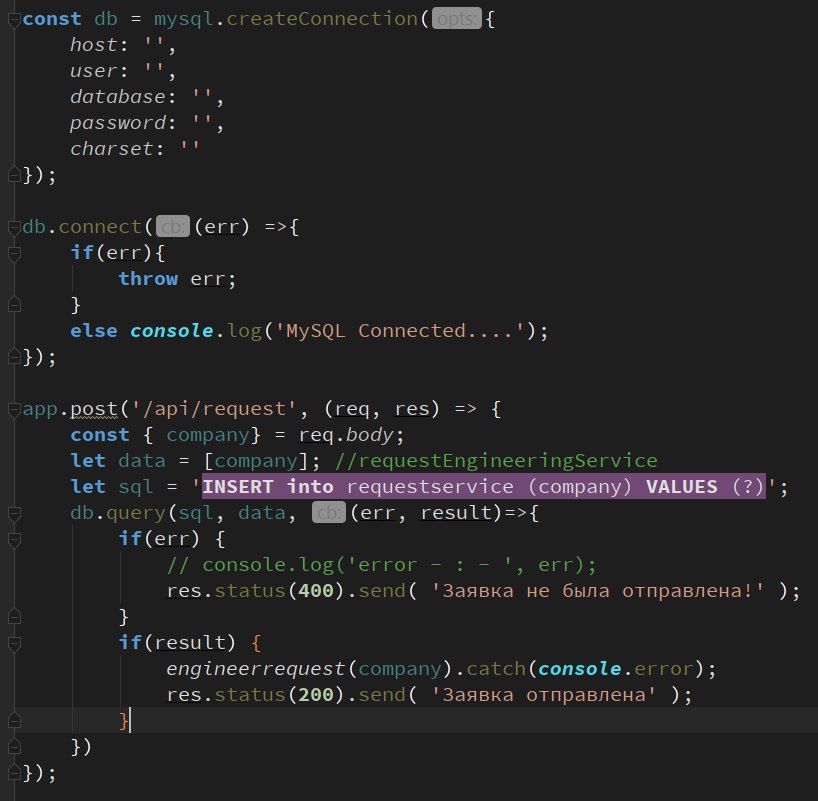Click the commented-out console.log('error line
Screen dimensions: 818x801
[x=381, y=565]
